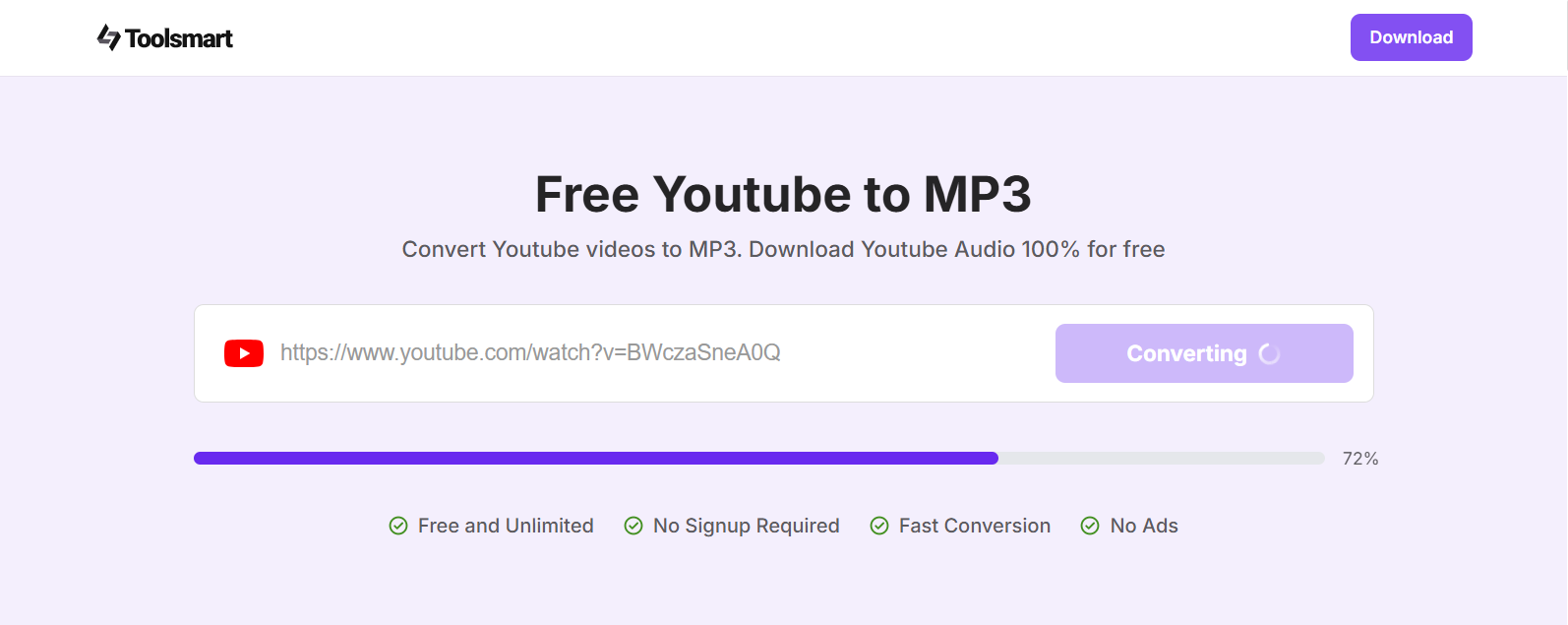Click the Toolsmart brand name text
The width and height of the screenshot is (1568, 625).
point(179,38)
